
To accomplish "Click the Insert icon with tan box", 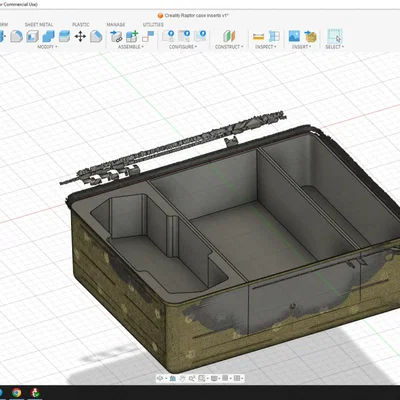I will pyautogui.click(x=310, y=36).
